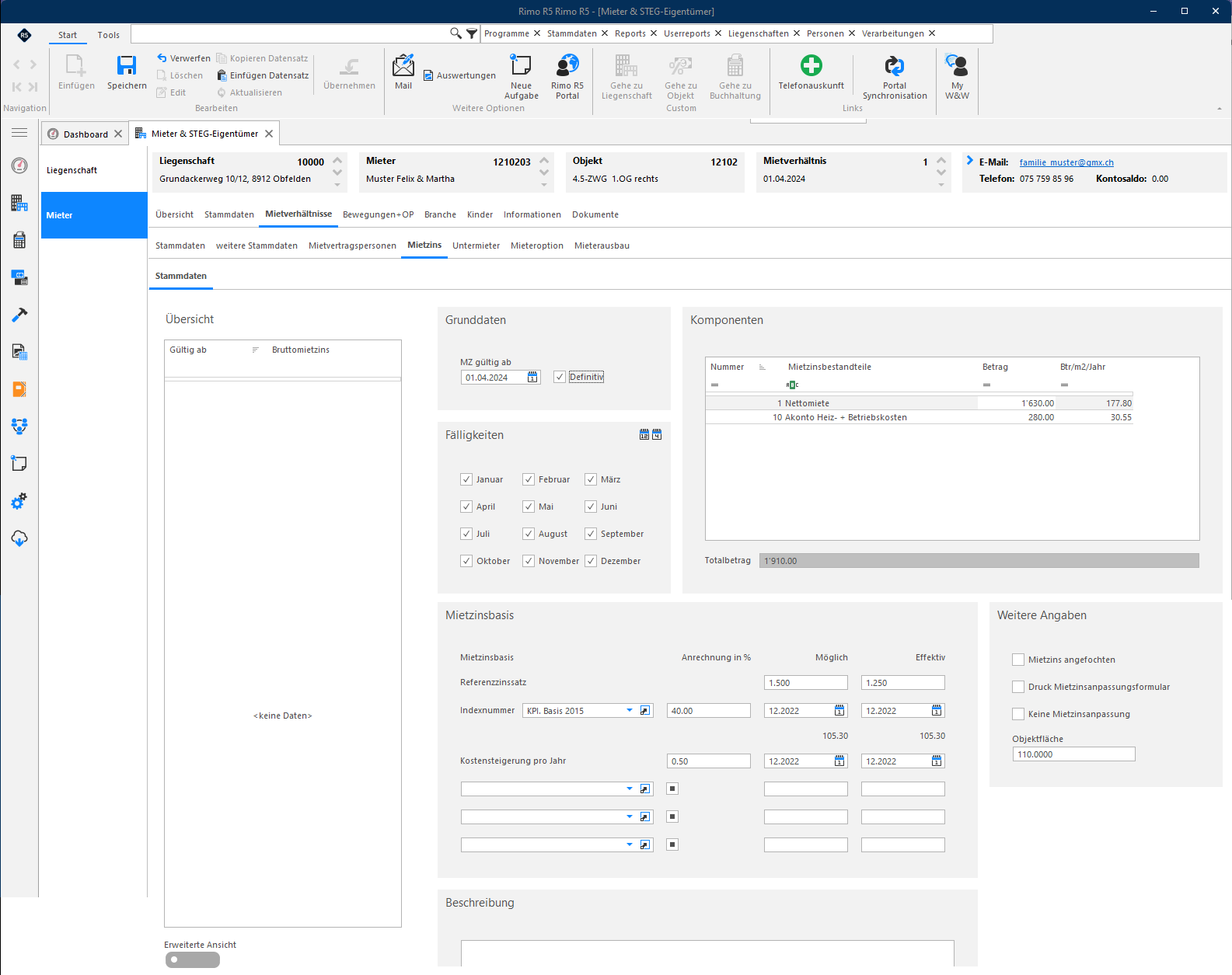Click the Beschreibung text area

tap(707, 953)
